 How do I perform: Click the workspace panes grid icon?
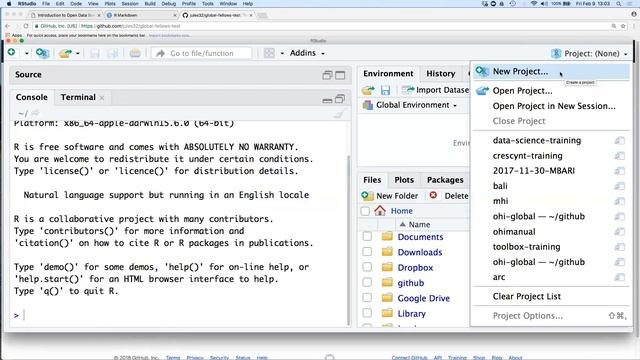269,53
